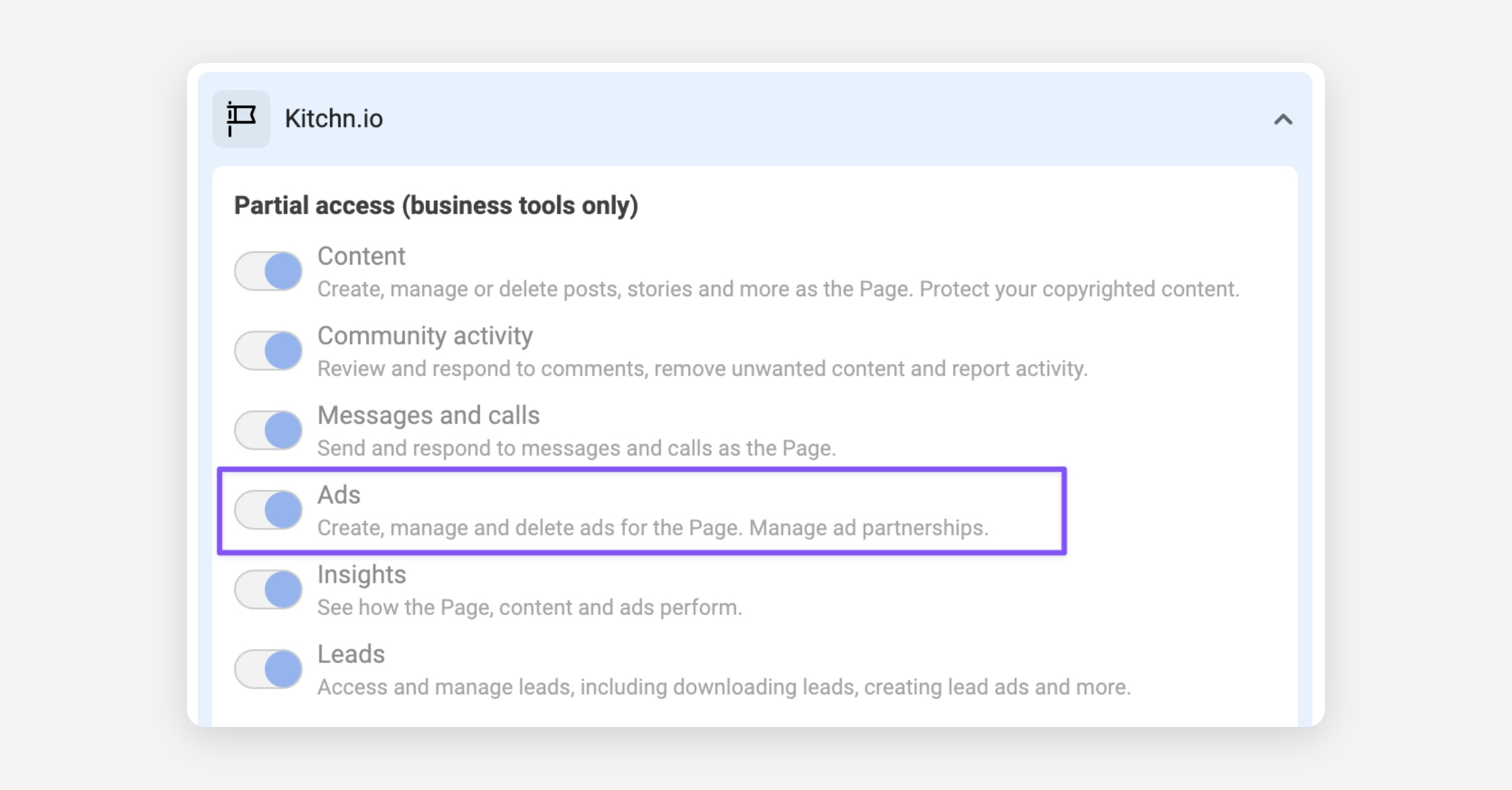Select the Community activity label text
Screen dimensions: 1512x790
click(425, 336)
